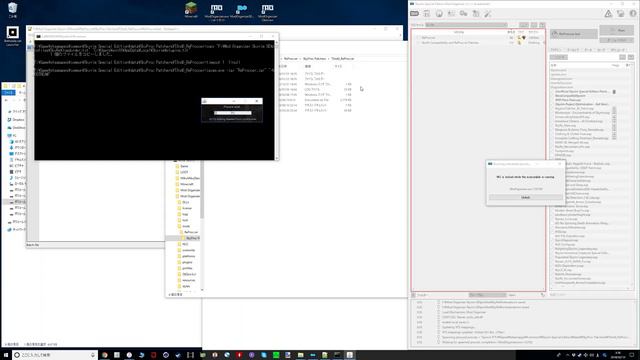The image size is (640, 360).
Task: Open the profile dropdown above the mod list
Action: pyautogui.click(x=466, y=25)
